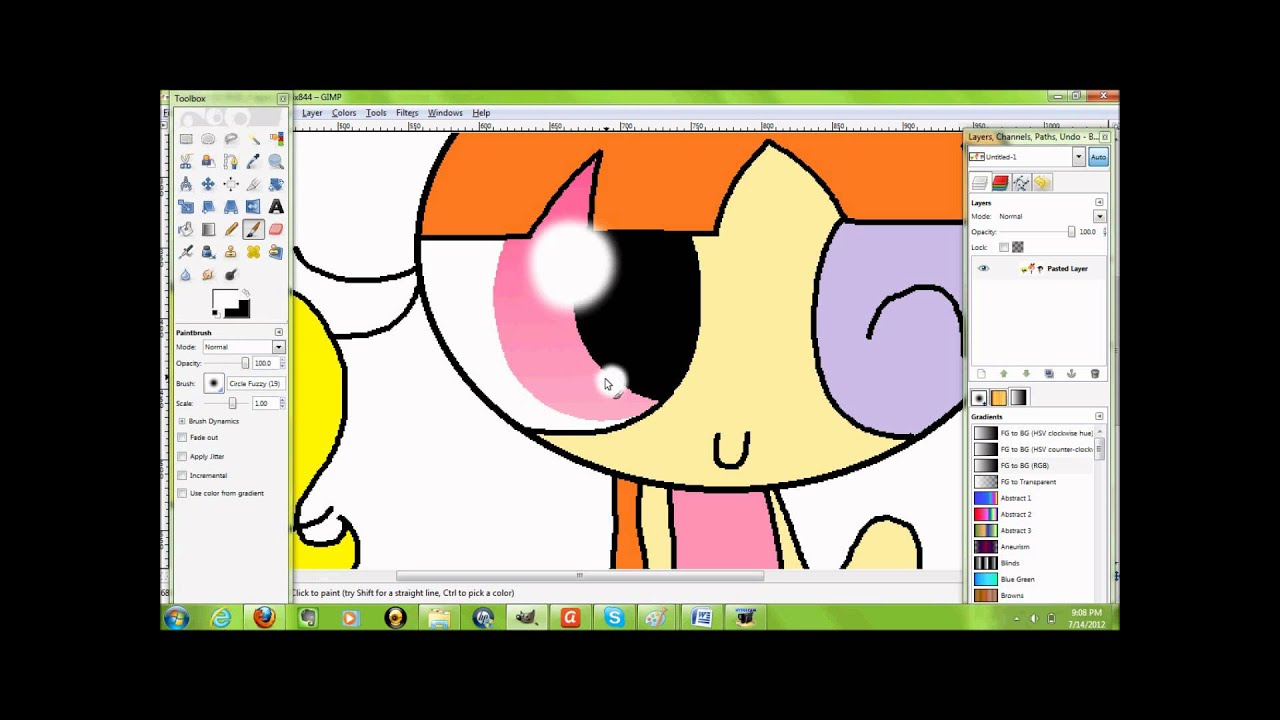Enable Use color from gradient checkbox
1280x720 pixels.
click(x=182, y=493)
